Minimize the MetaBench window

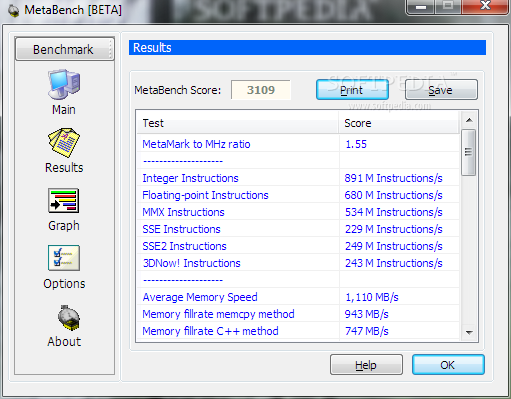pyautogui.click(x=421, y=7)
